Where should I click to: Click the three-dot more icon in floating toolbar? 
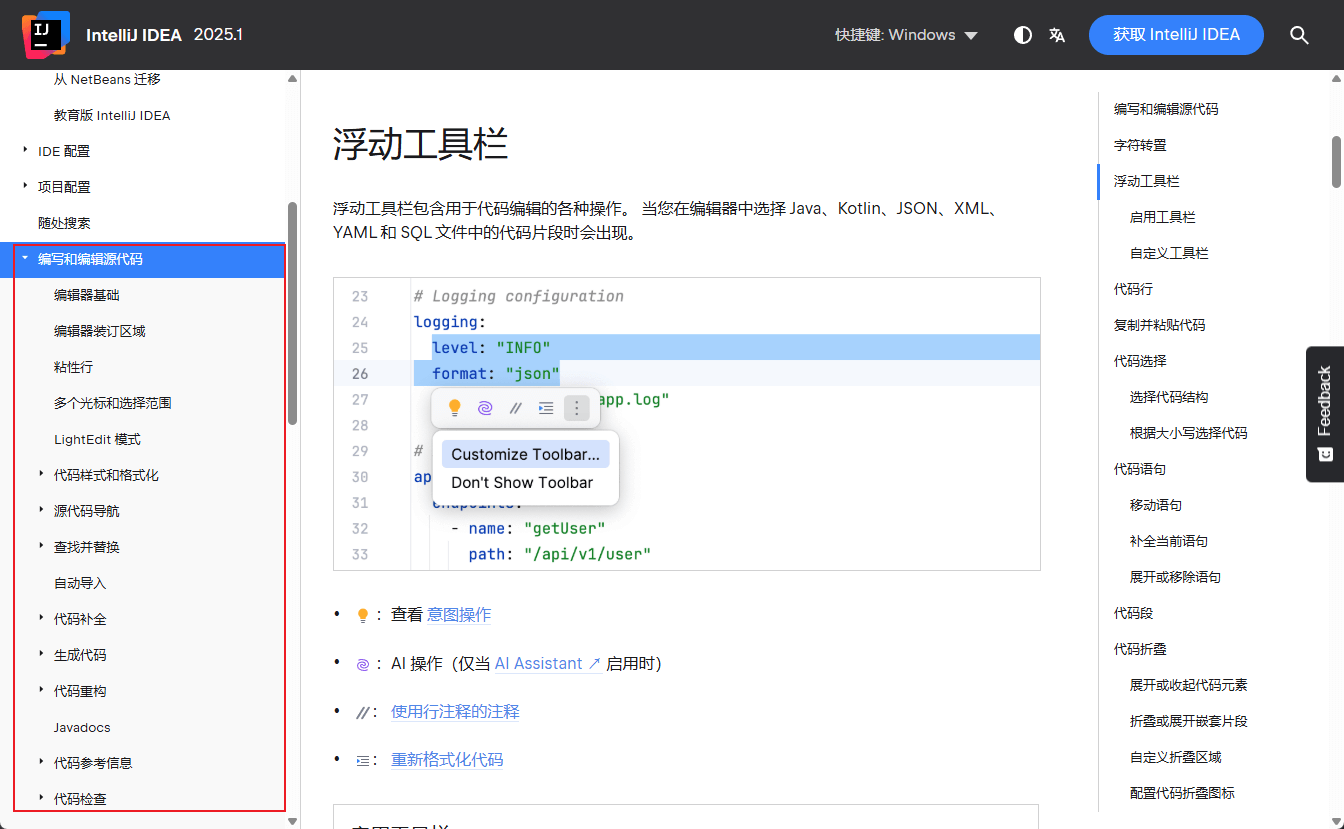pyautogui.click(x=576, y=408)
